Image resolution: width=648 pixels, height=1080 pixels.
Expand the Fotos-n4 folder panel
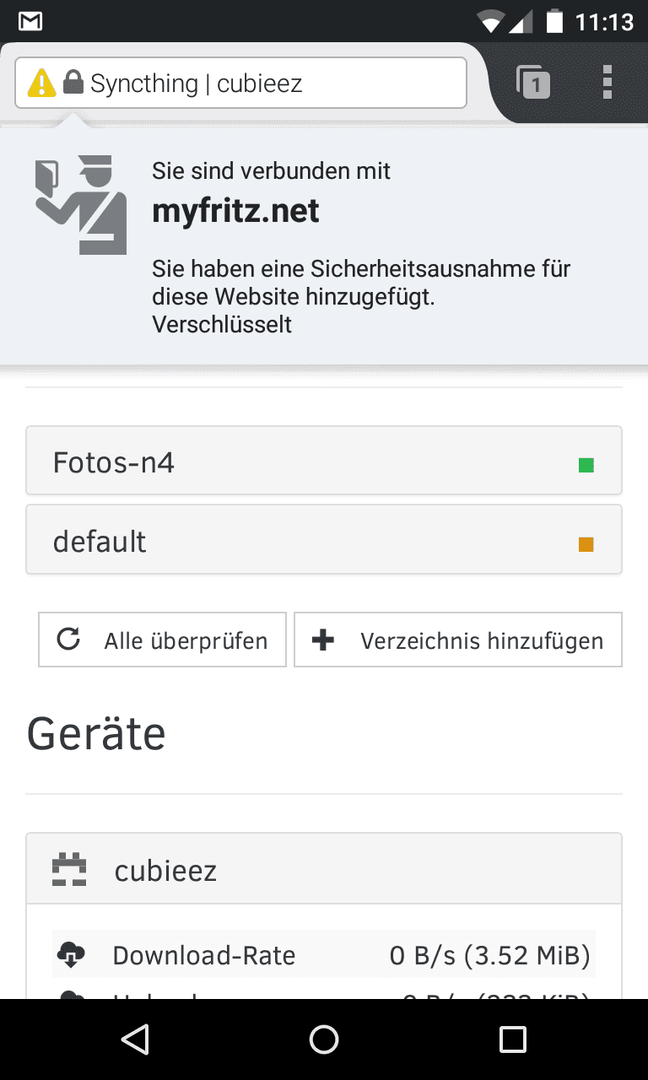pyautogui.click(x=324, y=460)
